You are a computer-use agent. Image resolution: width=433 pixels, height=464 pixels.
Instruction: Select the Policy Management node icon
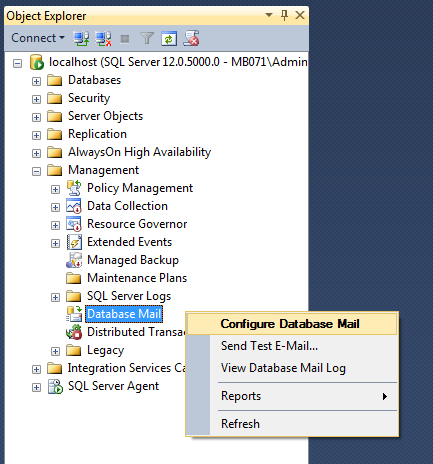click(74, 188)
